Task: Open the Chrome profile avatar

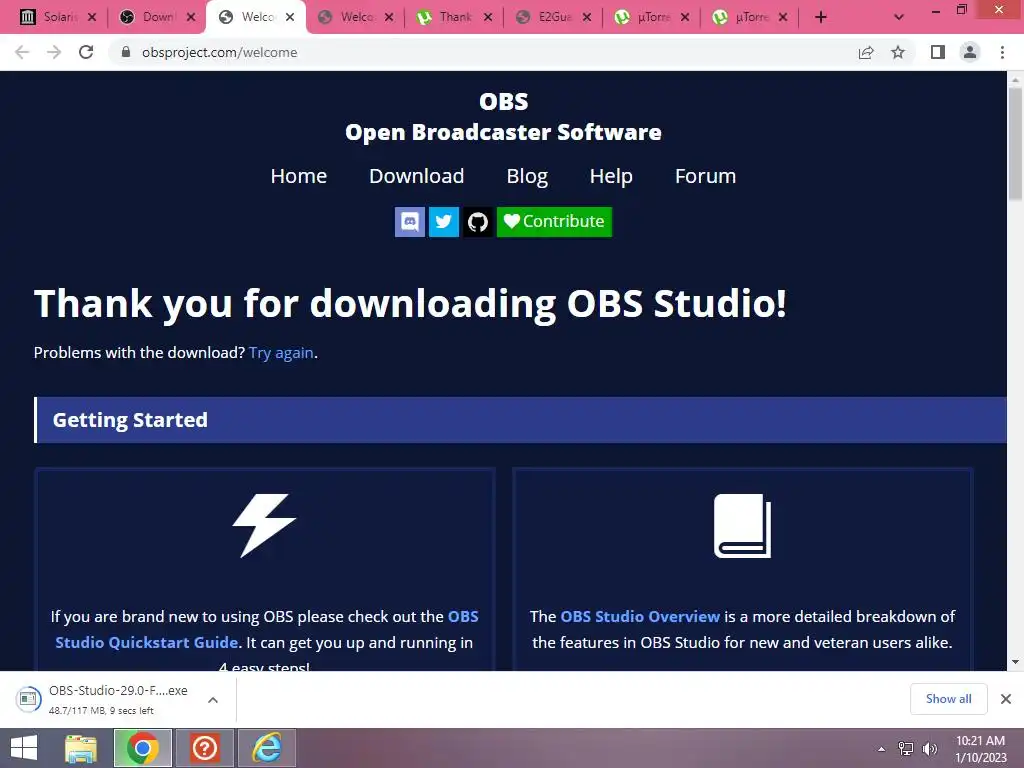Action: click(970, 52)
